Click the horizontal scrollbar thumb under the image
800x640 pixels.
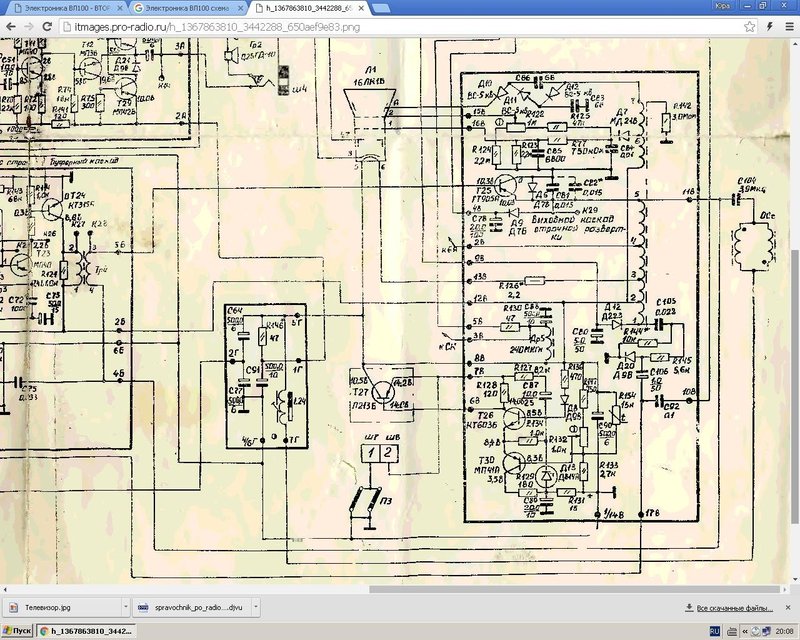(x=575, y=589)
